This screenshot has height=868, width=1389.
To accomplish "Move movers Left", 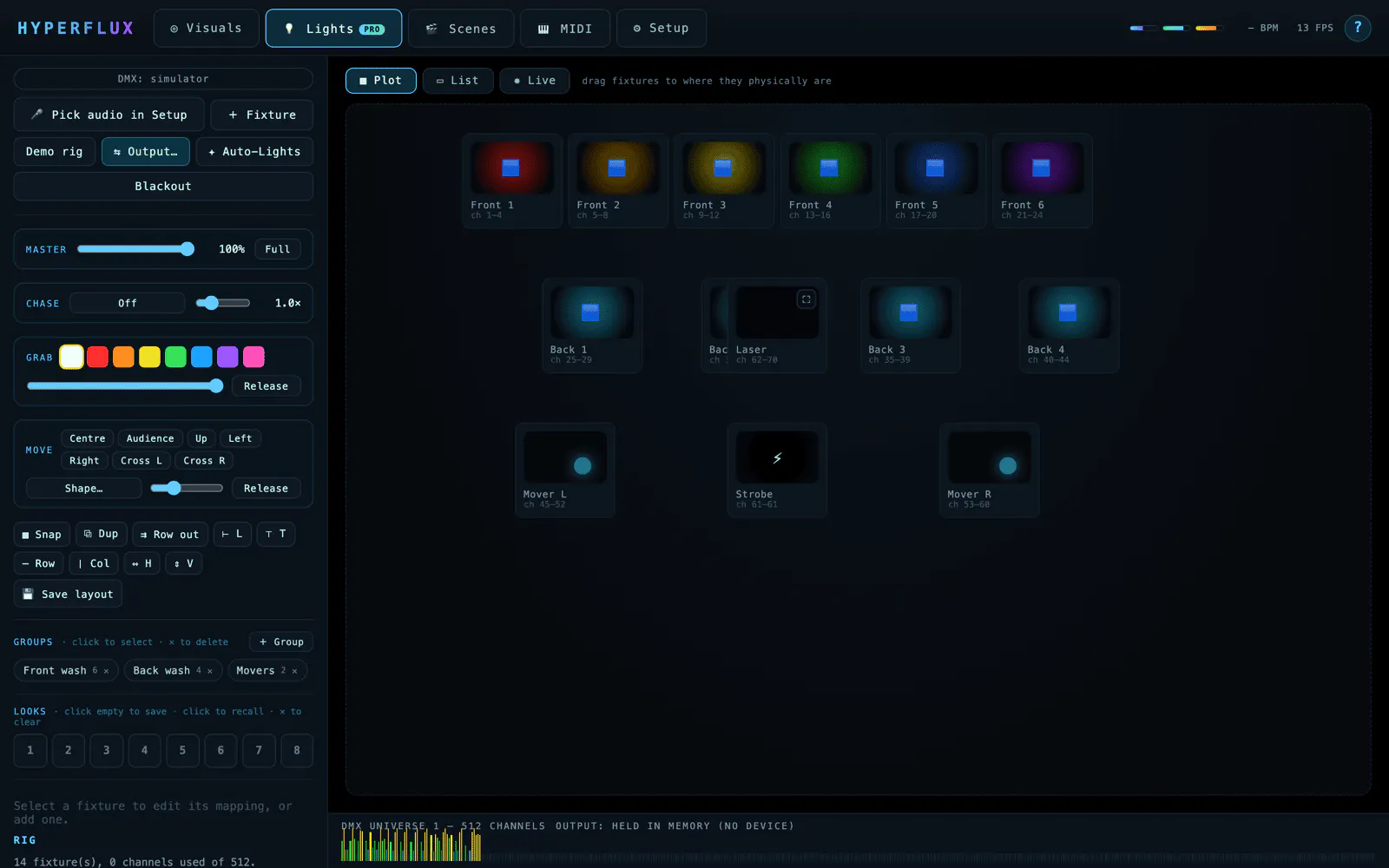I will click(x=240, y=438).
